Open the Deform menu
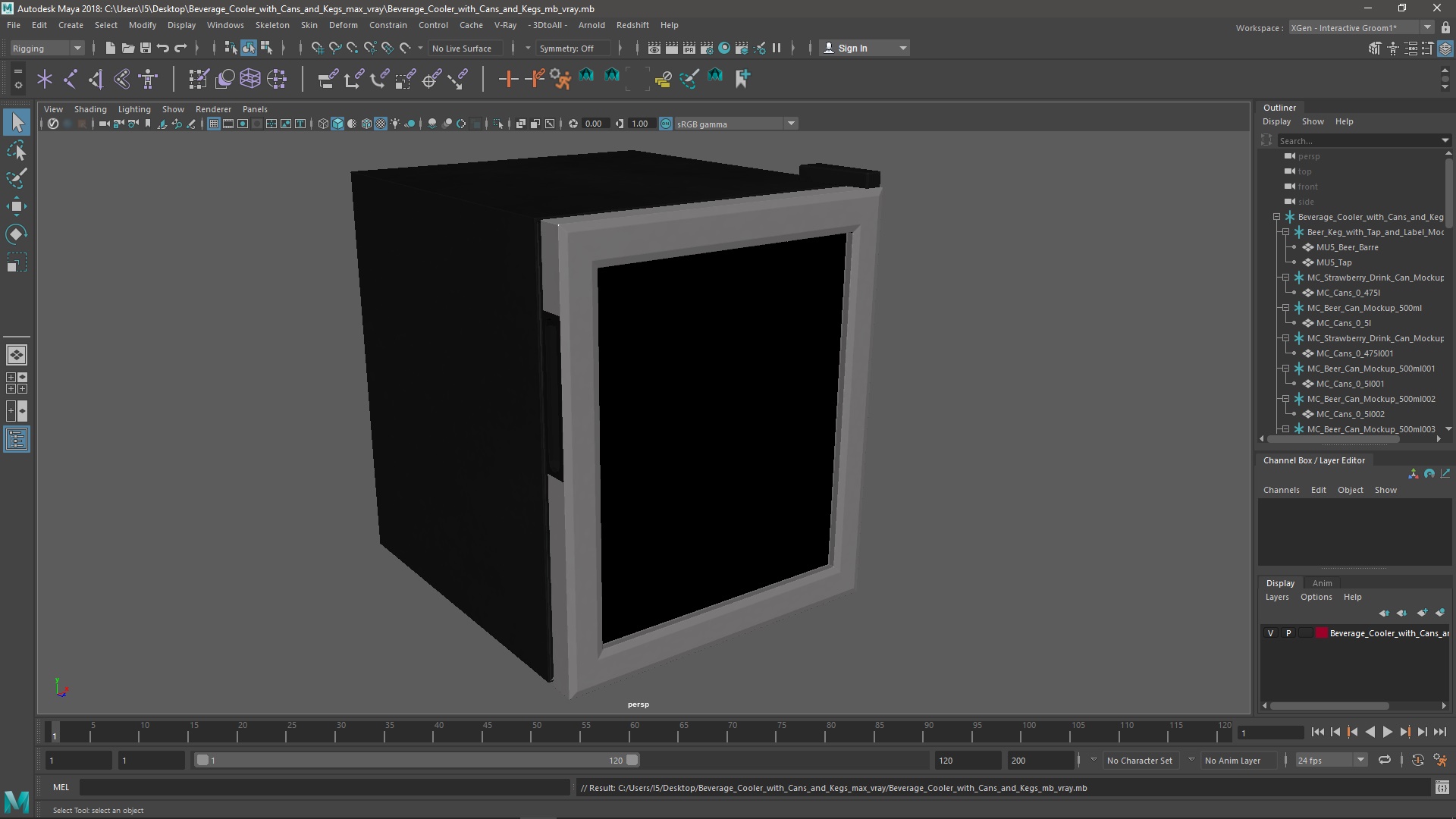This screenshot has height=819, width=1456. pyautogui.click(x=343, y=25)
